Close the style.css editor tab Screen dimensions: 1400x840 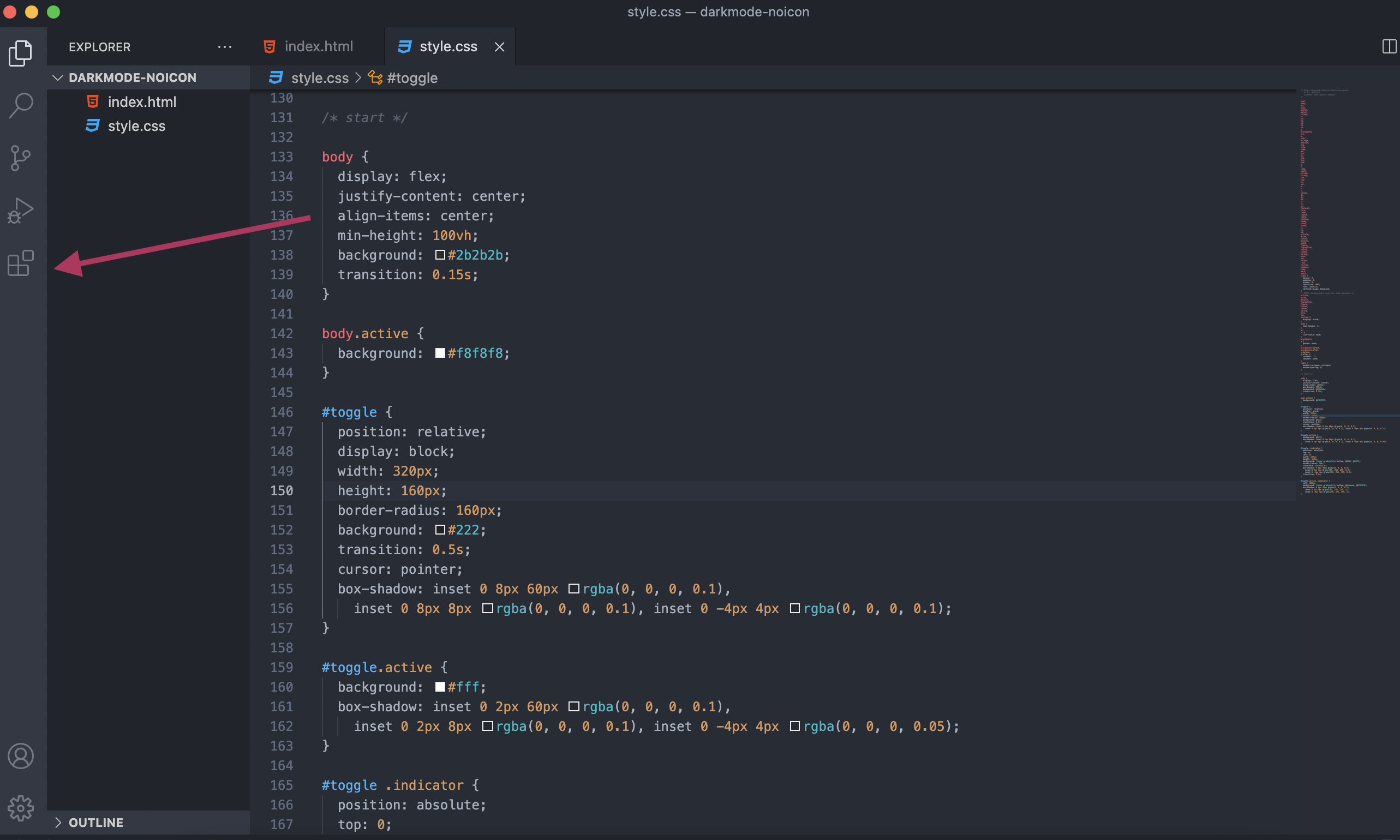click(499, 47)
